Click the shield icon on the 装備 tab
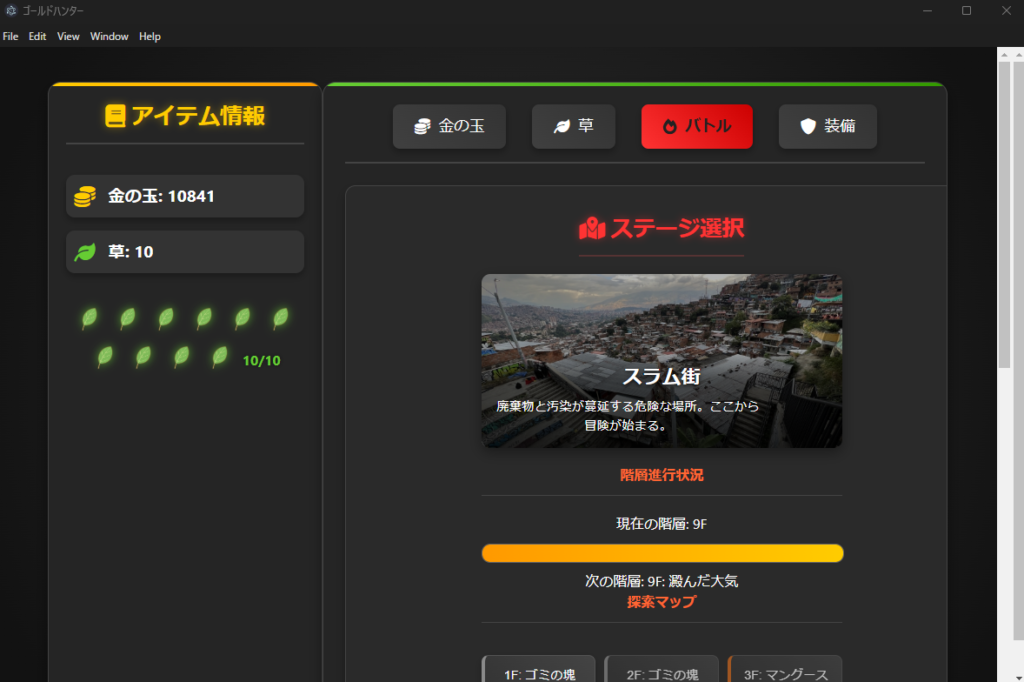 point(808,126)
